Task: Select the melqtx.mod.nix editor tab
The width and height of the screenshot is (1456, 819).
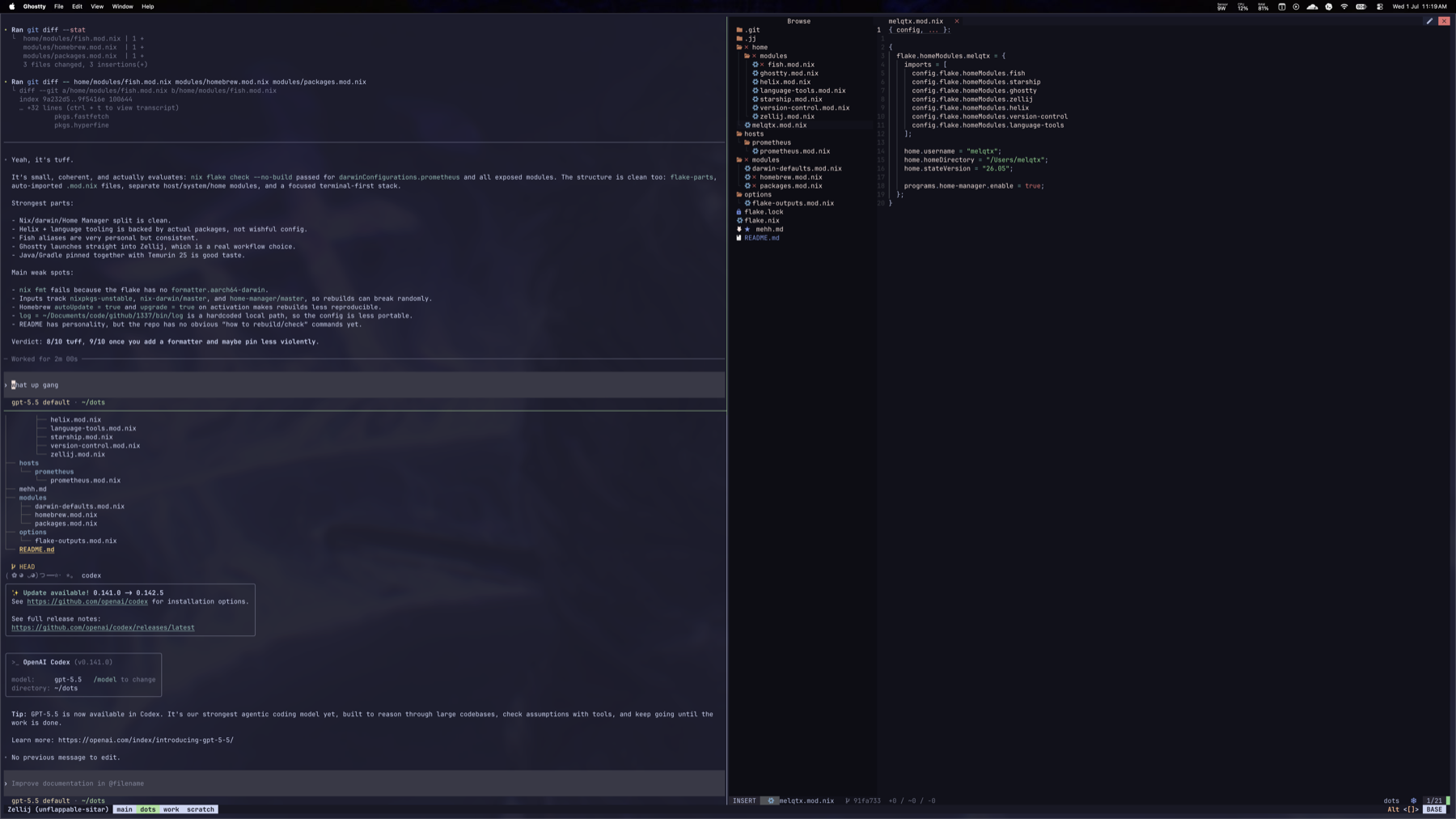Action: point(916,21)
